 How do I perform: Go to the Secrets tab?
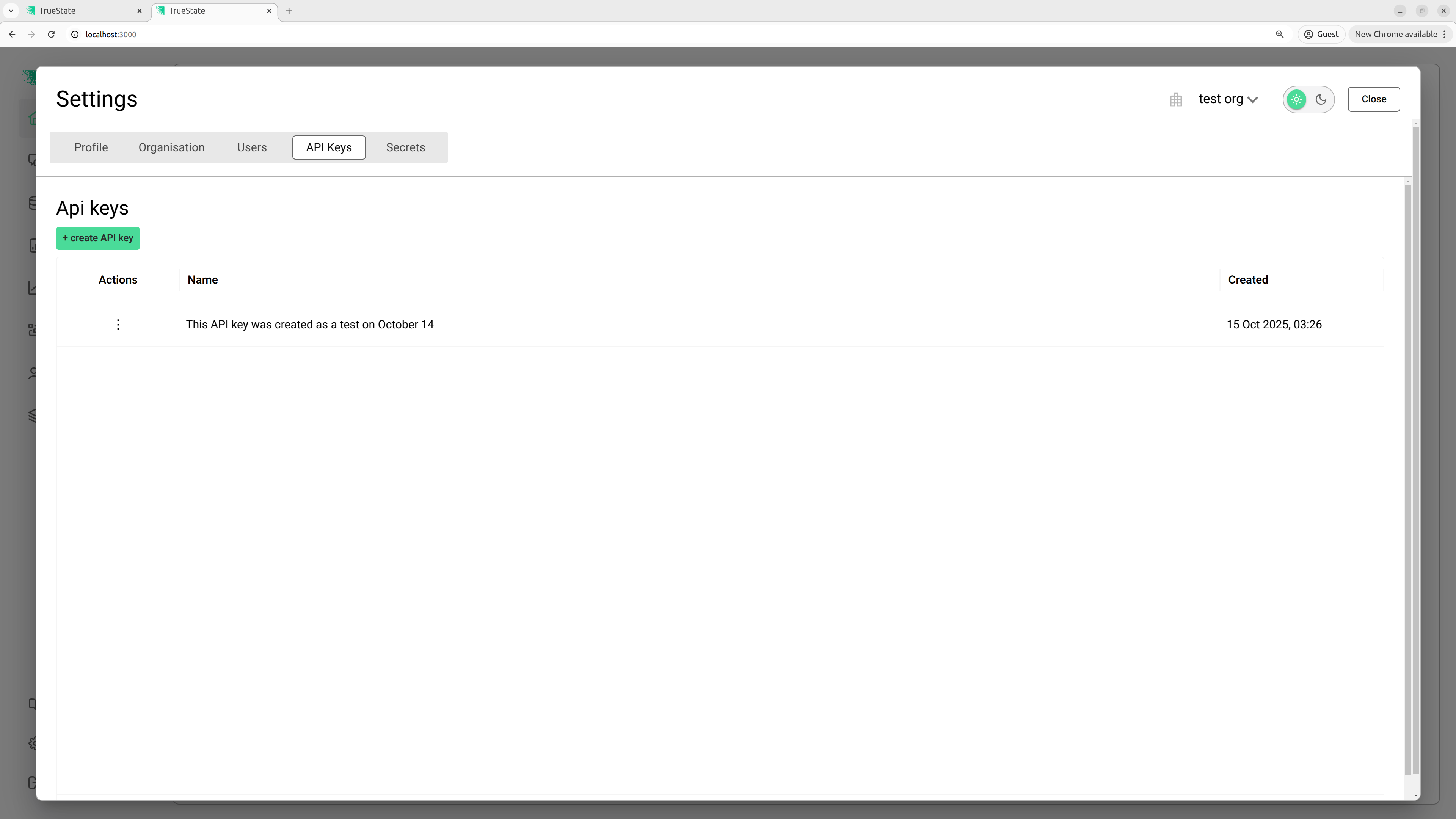point(405,147)
